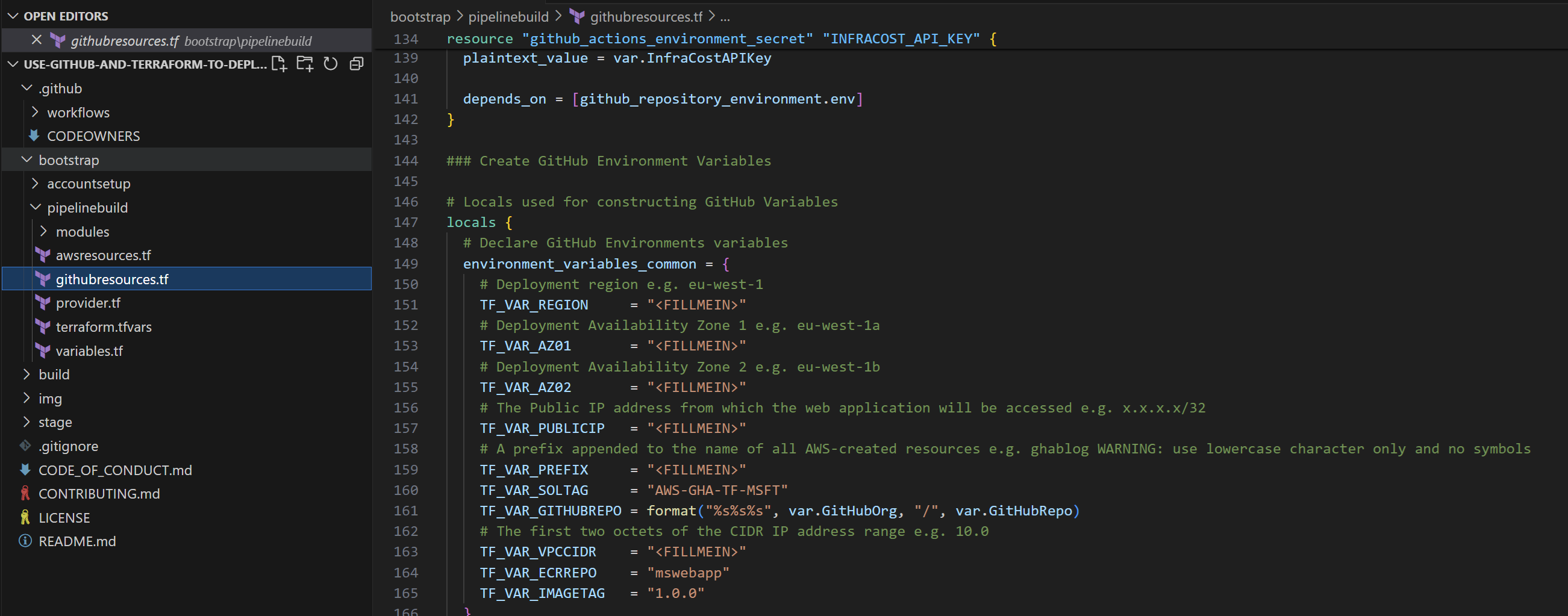Collapse all folders in Explorer
The width and height of the screenshot is (1568, 616).
[x=355, y=63]
